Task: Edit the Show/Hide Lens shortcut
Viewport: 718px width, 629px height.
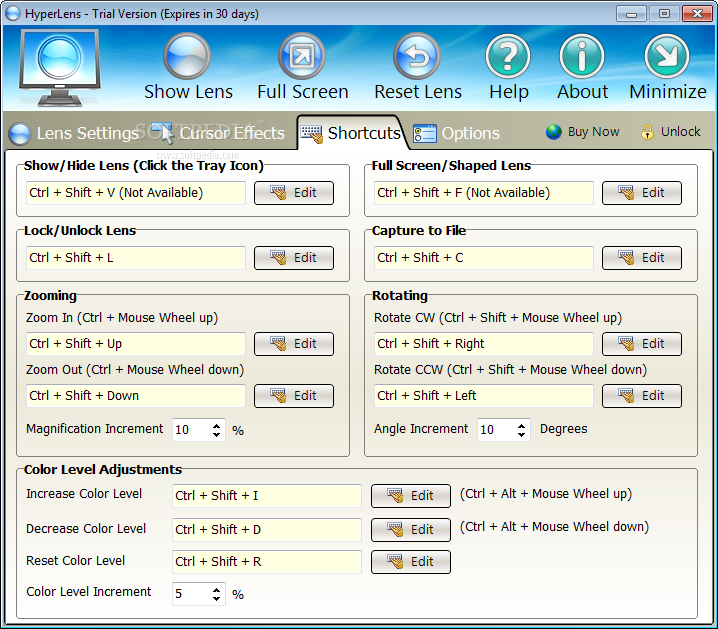Action: [x=294, y=193]
